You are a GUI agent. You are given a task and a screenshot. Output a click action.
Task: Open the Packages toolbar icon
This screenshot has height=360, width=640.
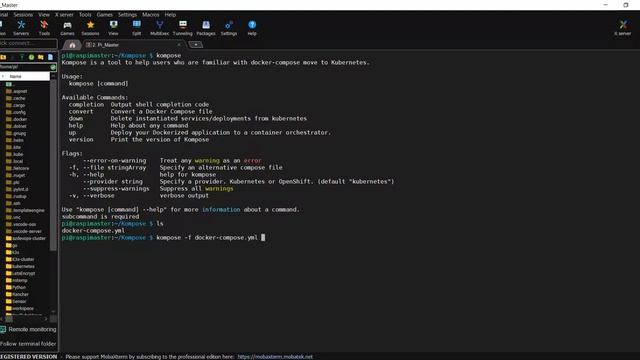[206, 28]
